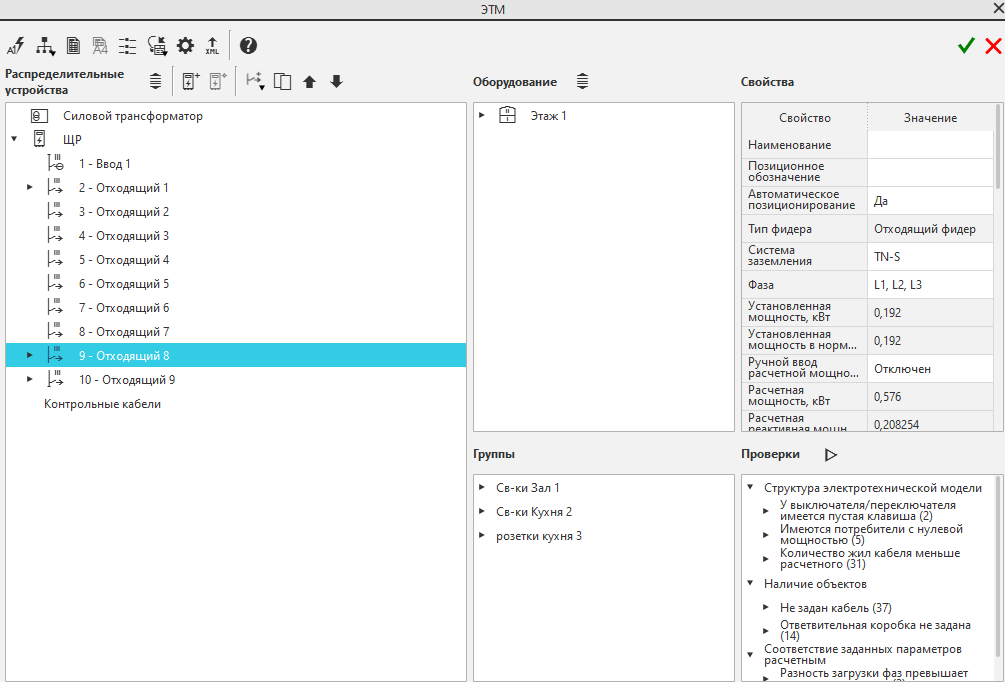Run checks with the Проверки play button
1005x682 pixels.
pos(830,454)
